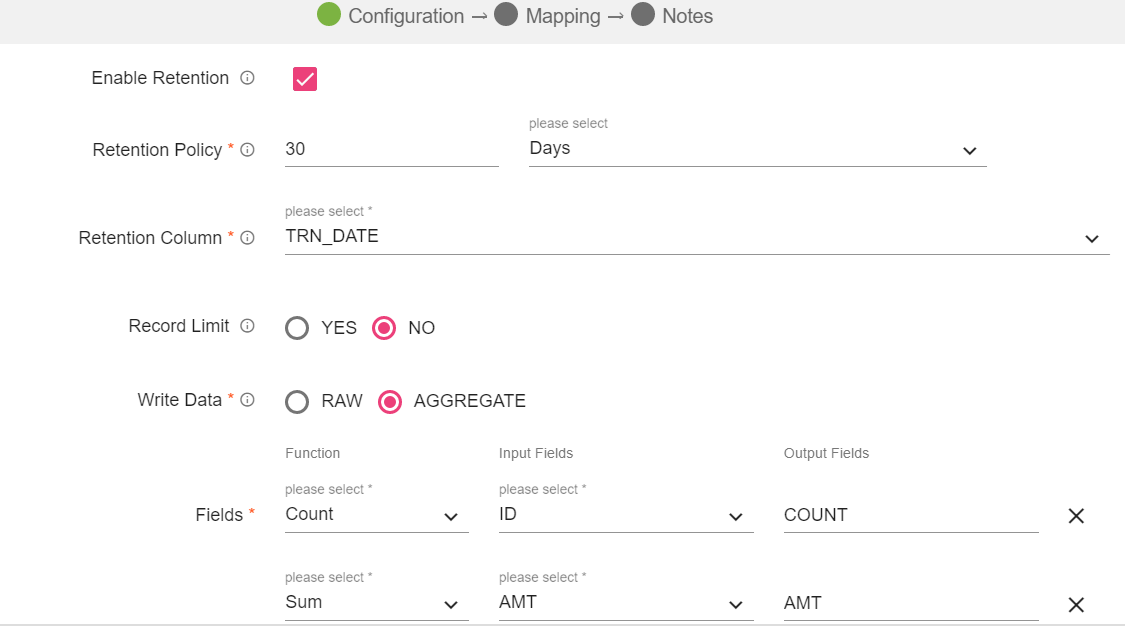Uncheck the Enable Retention checkbox
Viewport: 1125px width, 626px height.
[x=305, y=79]
